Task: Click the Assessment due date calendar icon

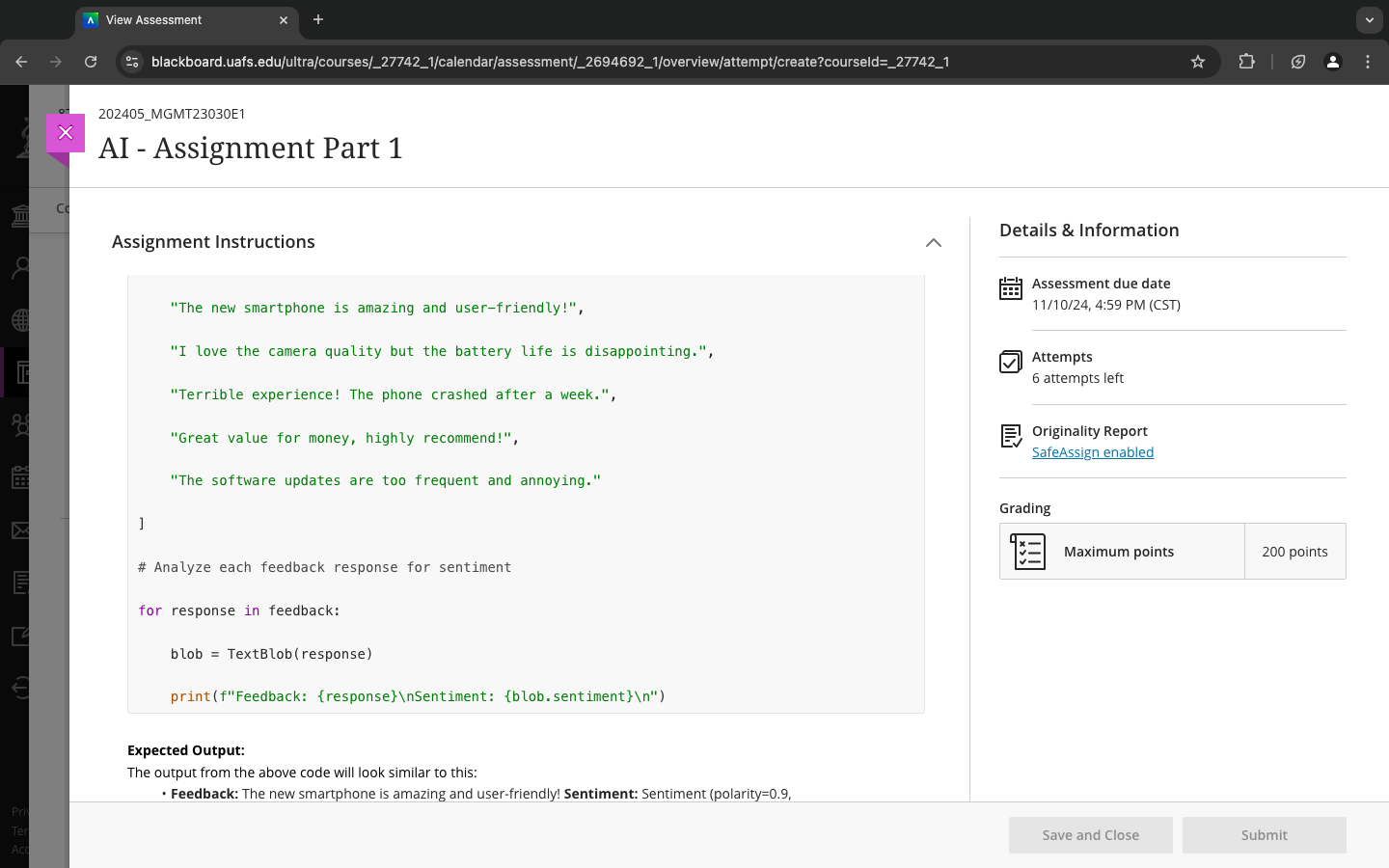Action: [x=1011, y=288]
